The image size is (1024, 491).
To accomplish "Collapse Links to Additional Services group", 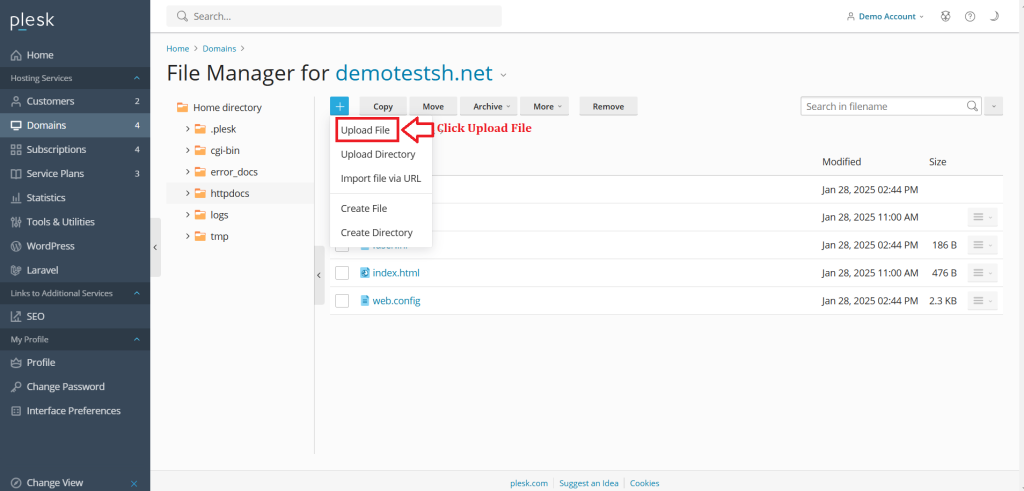I will [136, 294].
